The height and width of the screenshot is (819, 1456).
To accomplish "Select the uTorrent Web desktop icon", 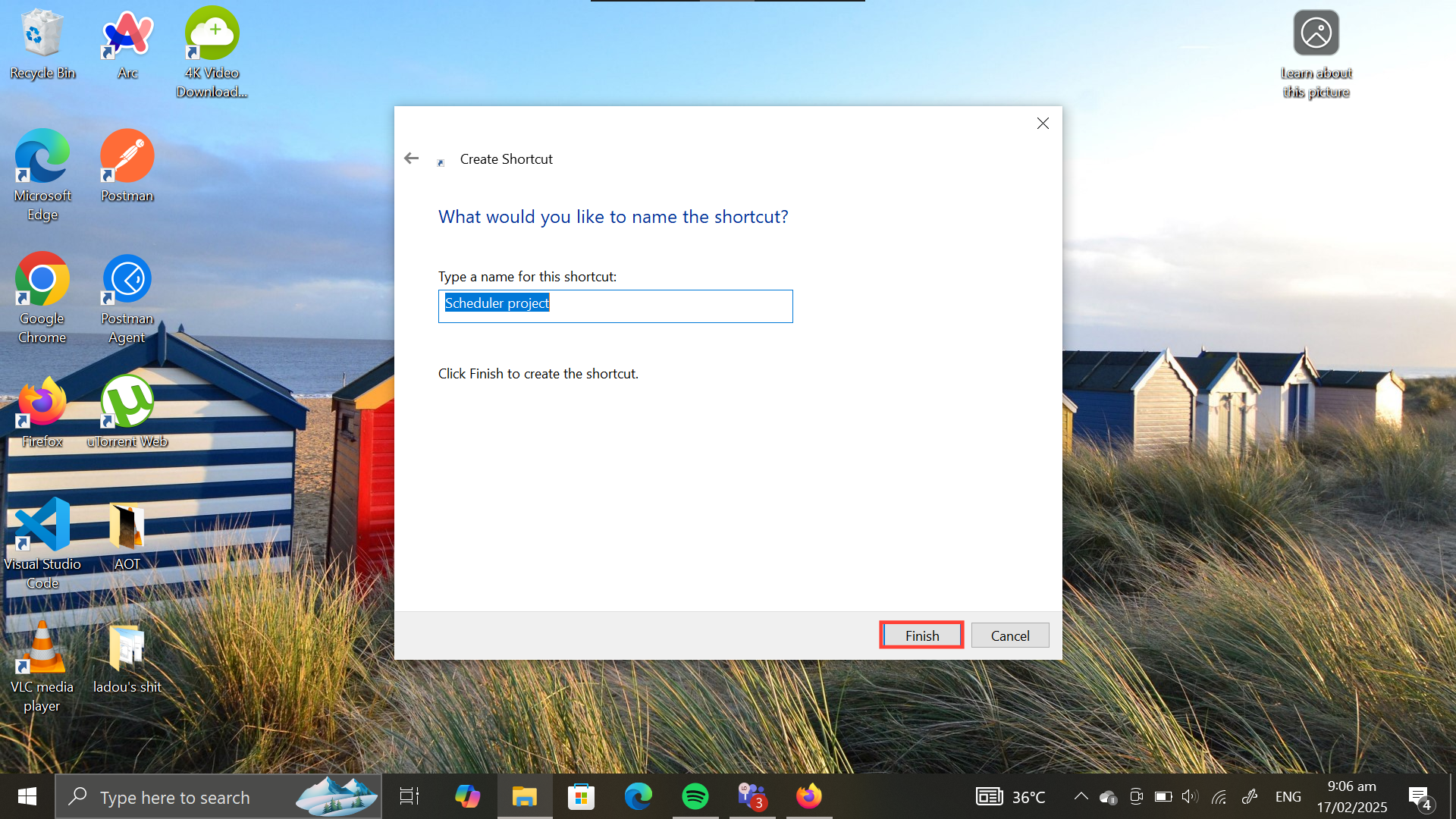I will point(127,402).
